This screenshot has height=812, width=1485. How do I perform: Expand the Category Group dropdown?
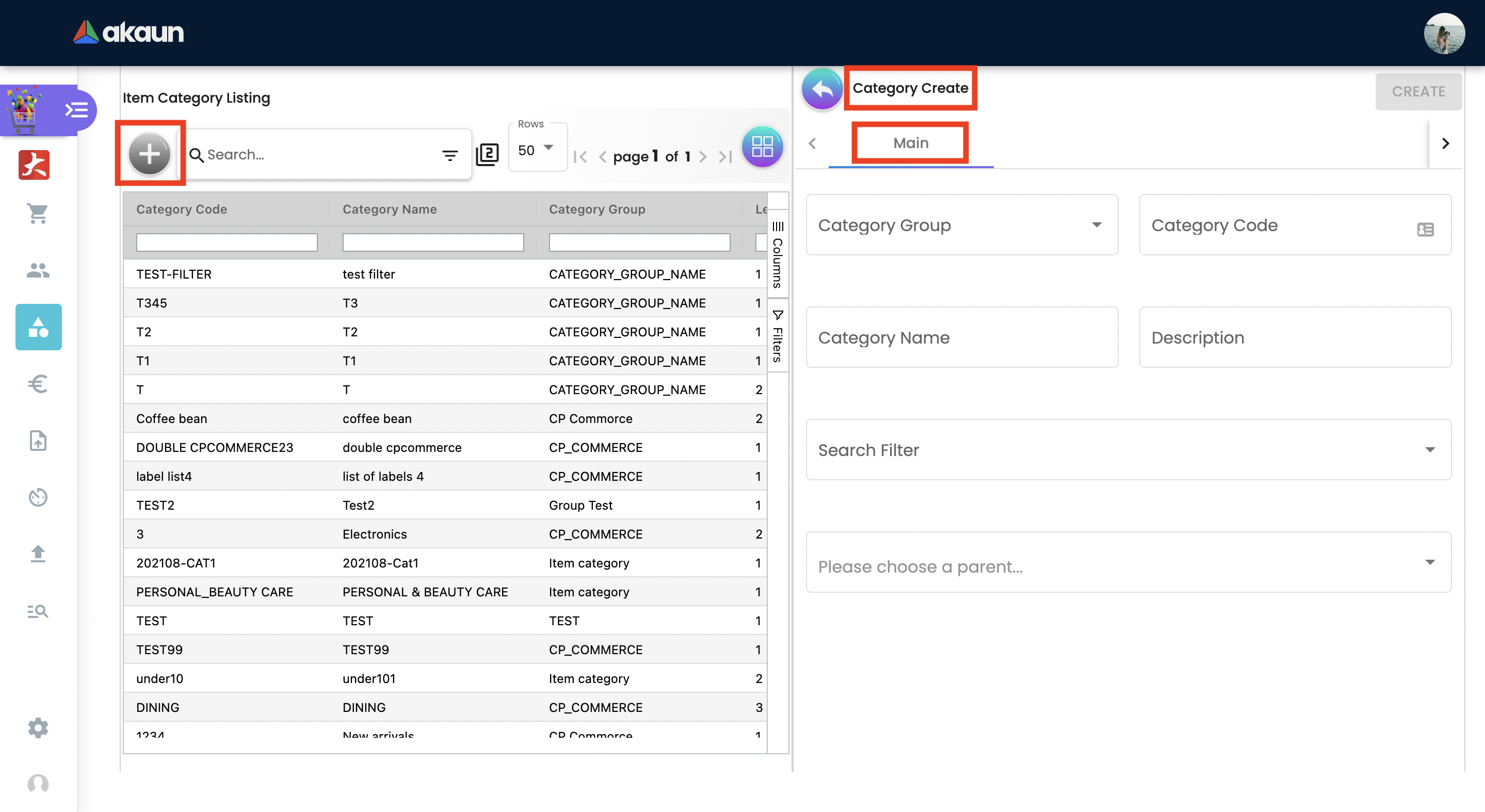click(962, 225)
